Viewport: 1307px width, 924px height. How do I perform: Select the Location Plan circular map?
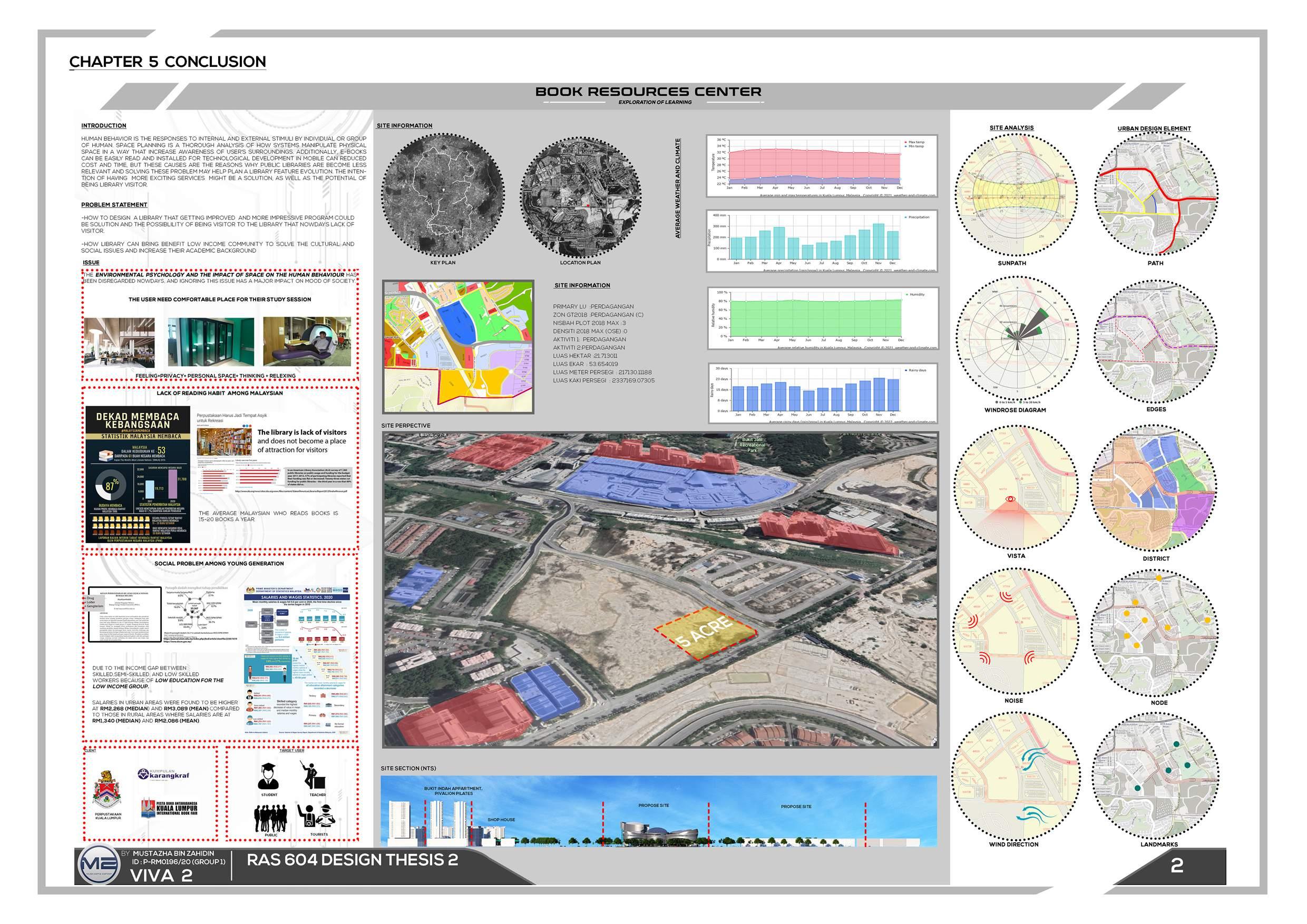(581, 196)
